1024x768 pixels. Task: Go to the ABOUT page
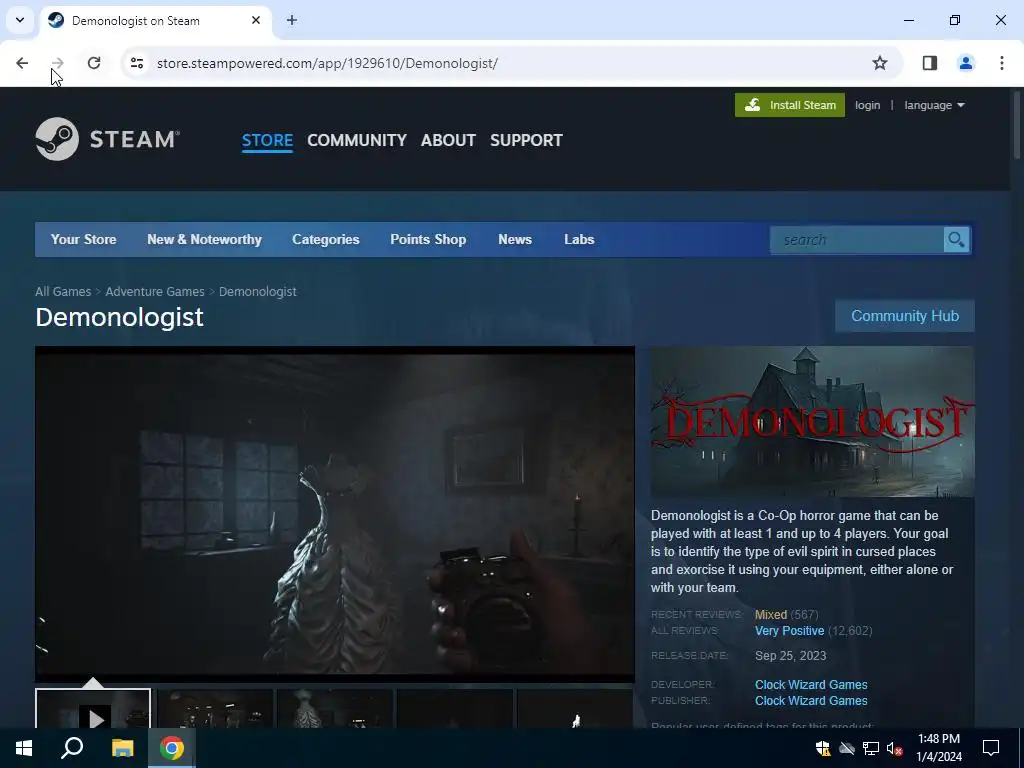click(x=448, y=140)
